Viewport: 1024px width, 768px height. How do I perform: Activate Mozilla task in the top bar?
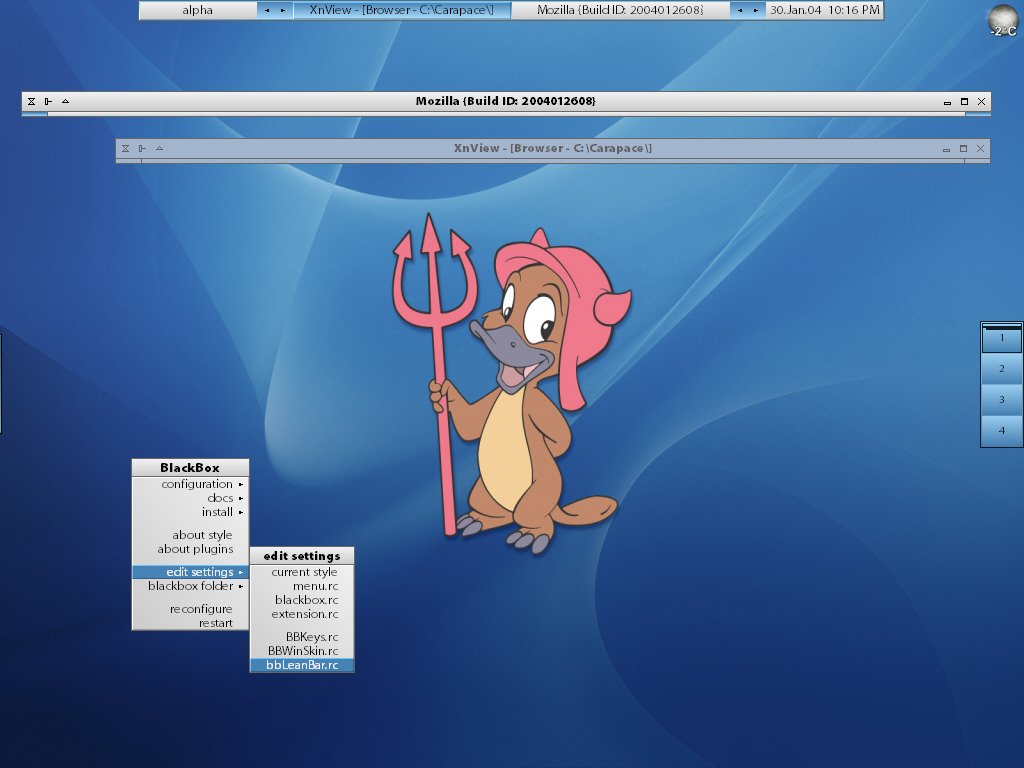coord(619,10)
